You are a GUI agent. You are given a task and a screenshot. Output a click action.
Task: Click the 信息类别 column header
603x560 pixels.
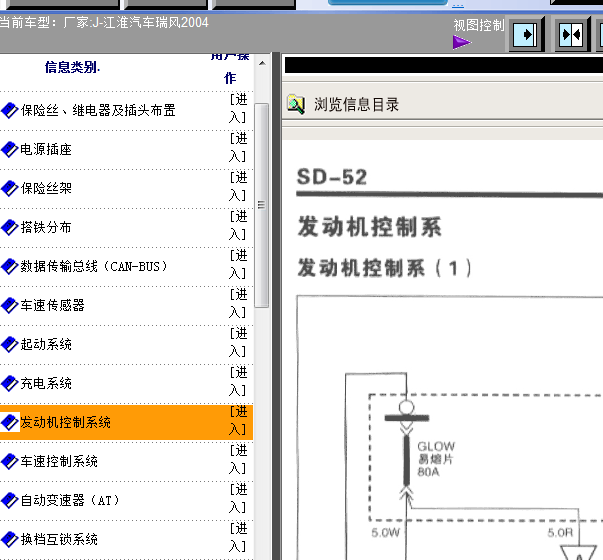72,67
